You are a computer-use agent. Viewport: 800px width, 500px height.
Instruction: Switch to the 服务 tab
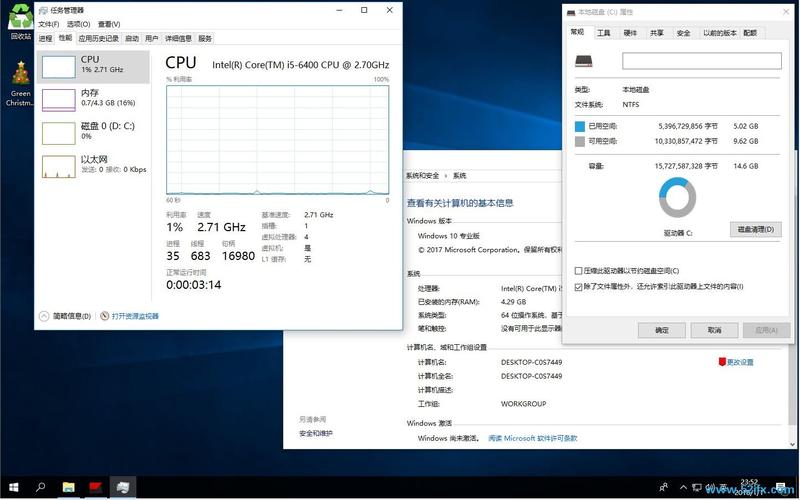[205, 38]
